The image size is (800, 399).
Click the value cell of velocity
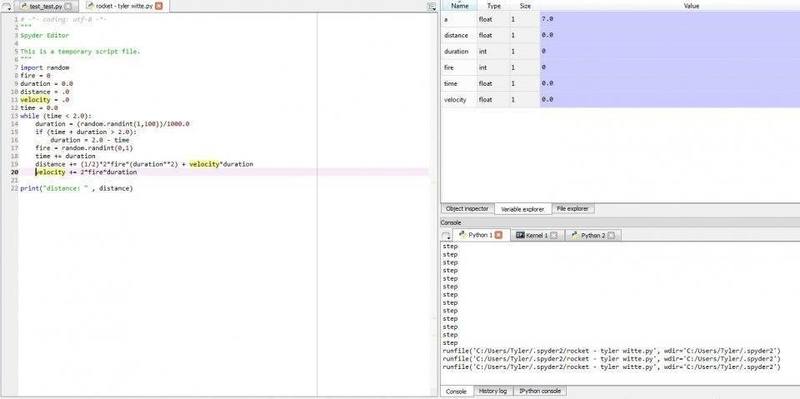click(x=670, y=99)
